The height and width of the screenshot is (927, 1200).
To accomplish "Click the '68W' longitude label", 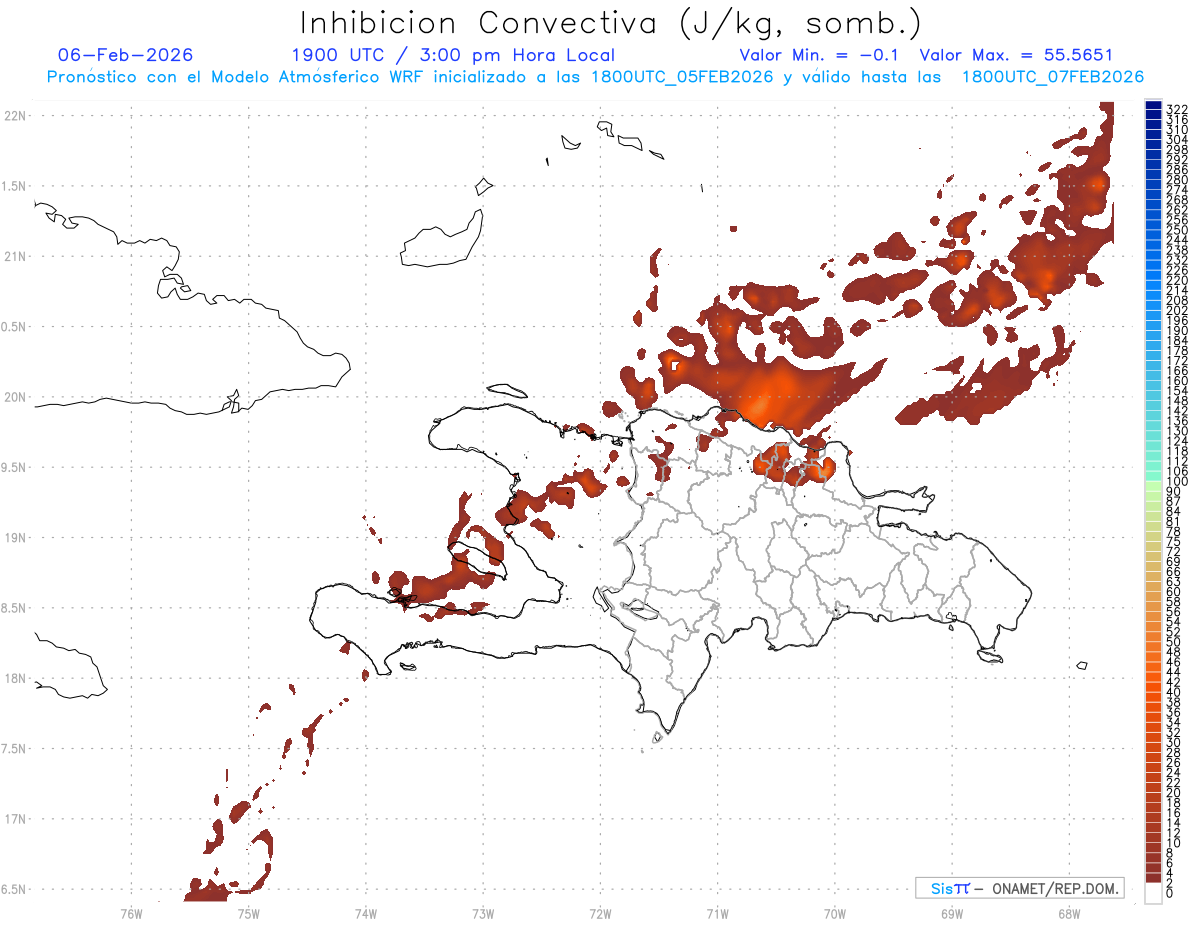I will pyautogui.click(x=1069, y=912).
